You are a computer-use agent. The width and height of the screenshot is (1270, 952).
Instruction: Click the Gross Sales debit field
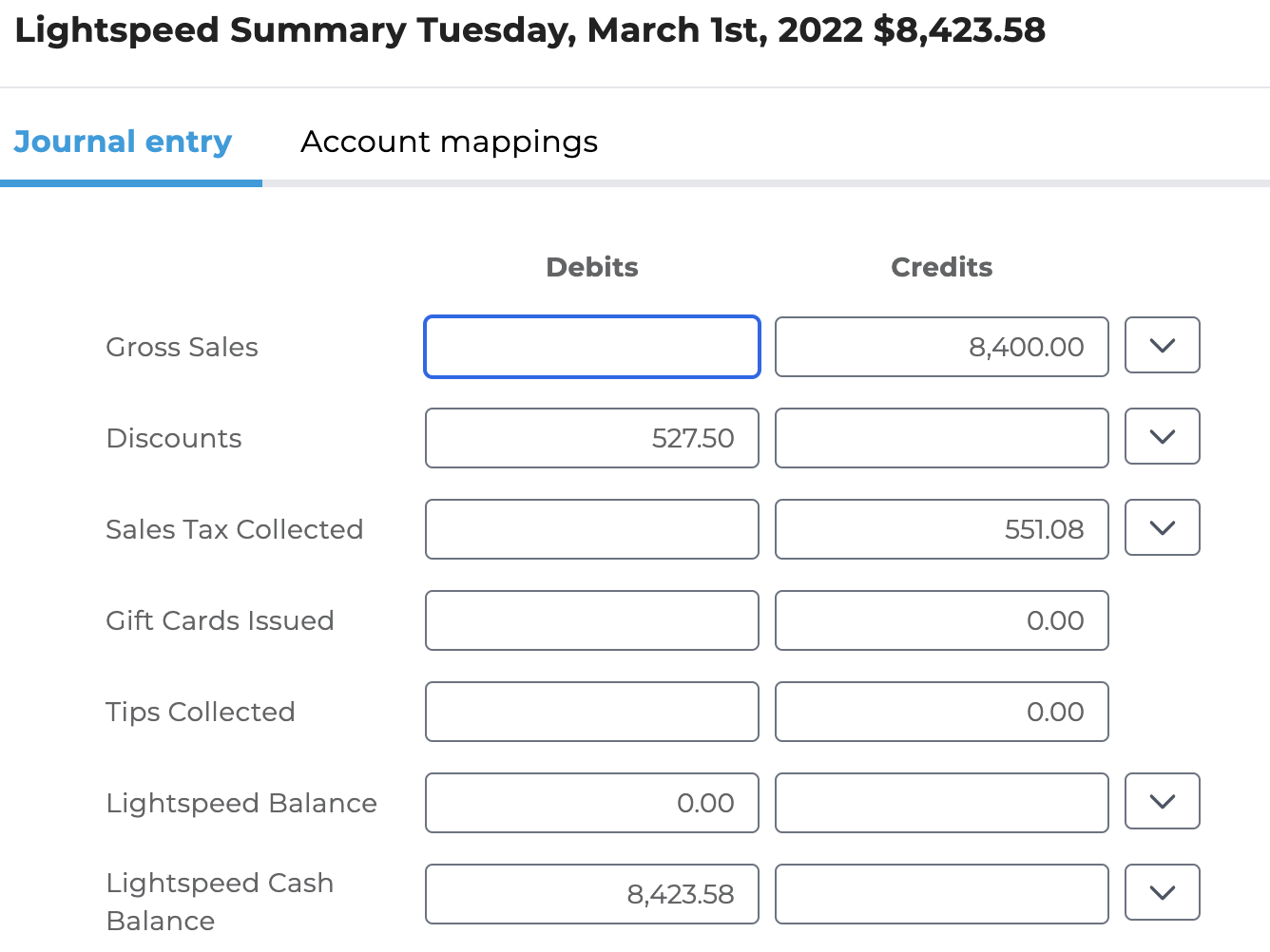pos(592,347)
